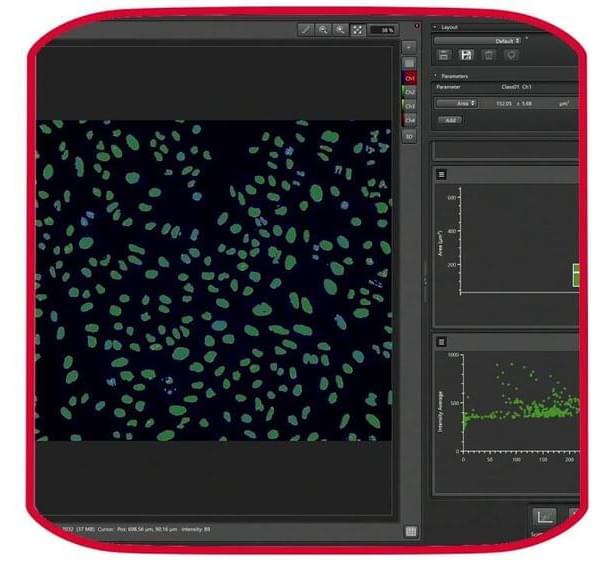The width and height of the screenshot is (612, 561).
Task: Open the Area parameter dropdown
Action: point(456,103)
